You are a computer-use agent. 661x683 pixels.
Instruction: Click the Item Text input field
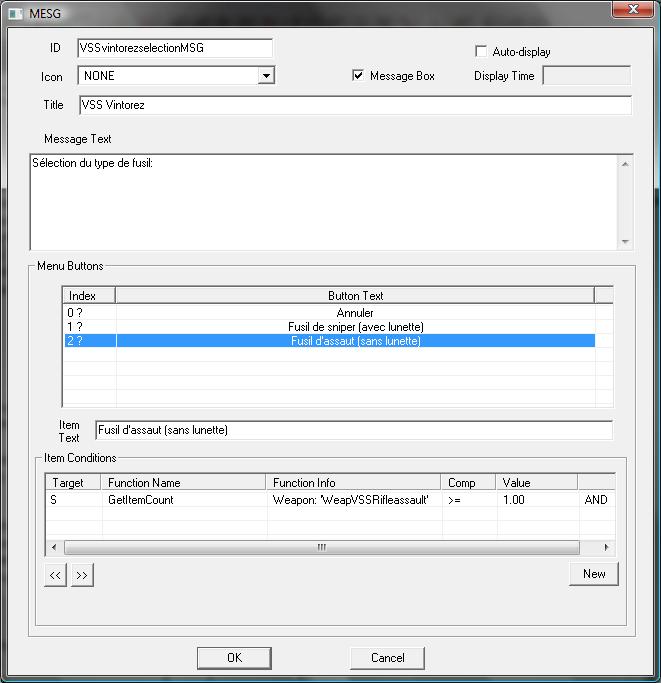[354, 430]
